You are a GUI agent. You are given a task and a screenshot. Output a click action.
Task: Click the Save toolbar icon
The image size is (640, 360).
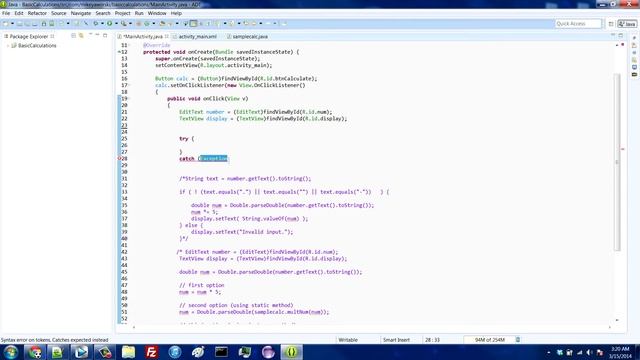point(20,24)
